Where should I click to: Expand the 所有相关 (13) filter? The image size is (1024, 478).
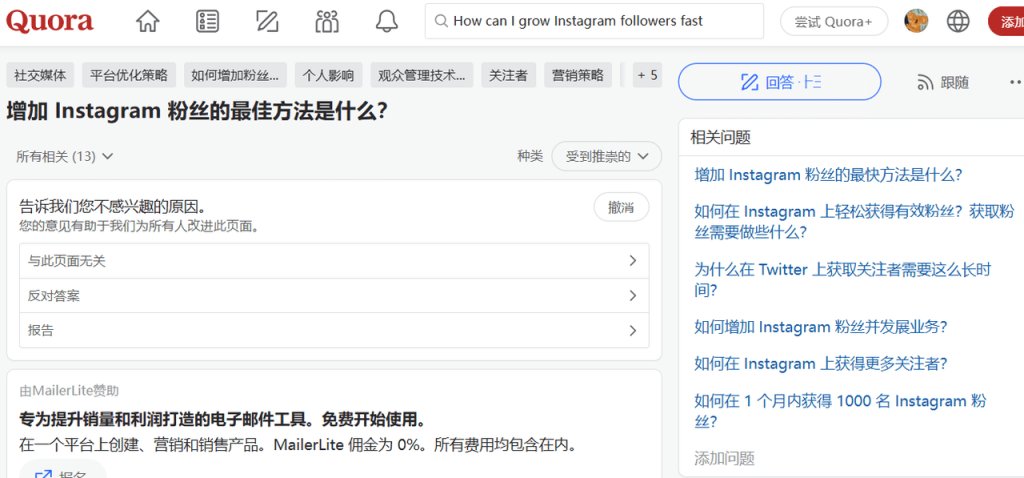[x=65, y=156]
